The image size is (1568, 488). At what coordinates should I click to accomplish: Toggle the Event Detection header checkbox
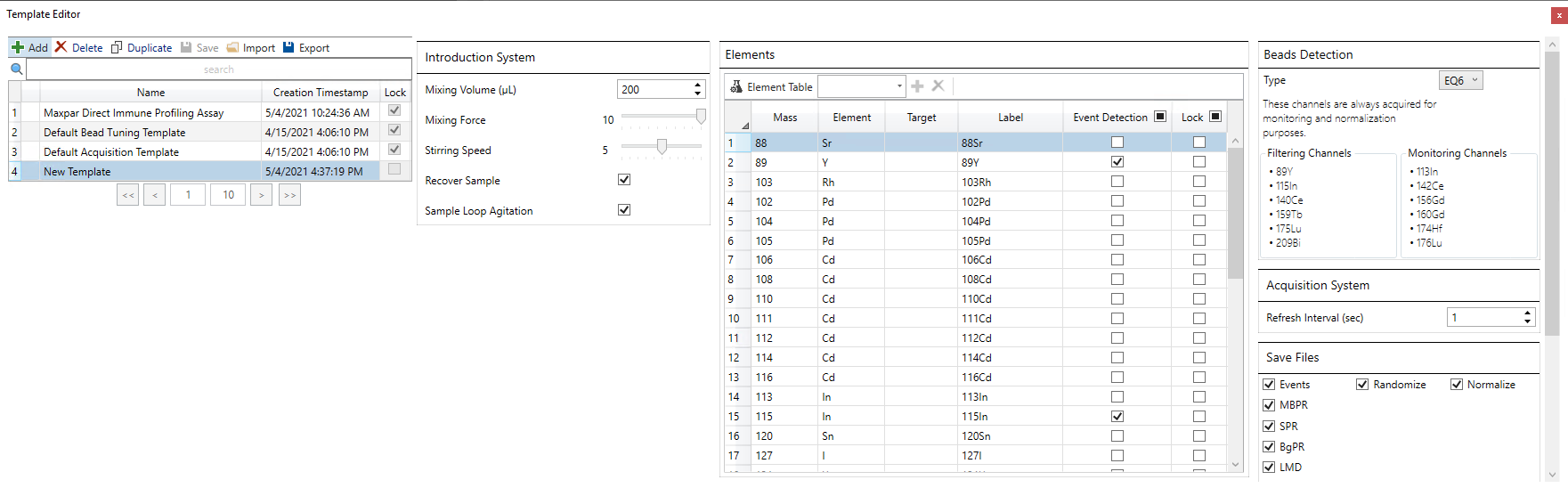[1159, 117]
